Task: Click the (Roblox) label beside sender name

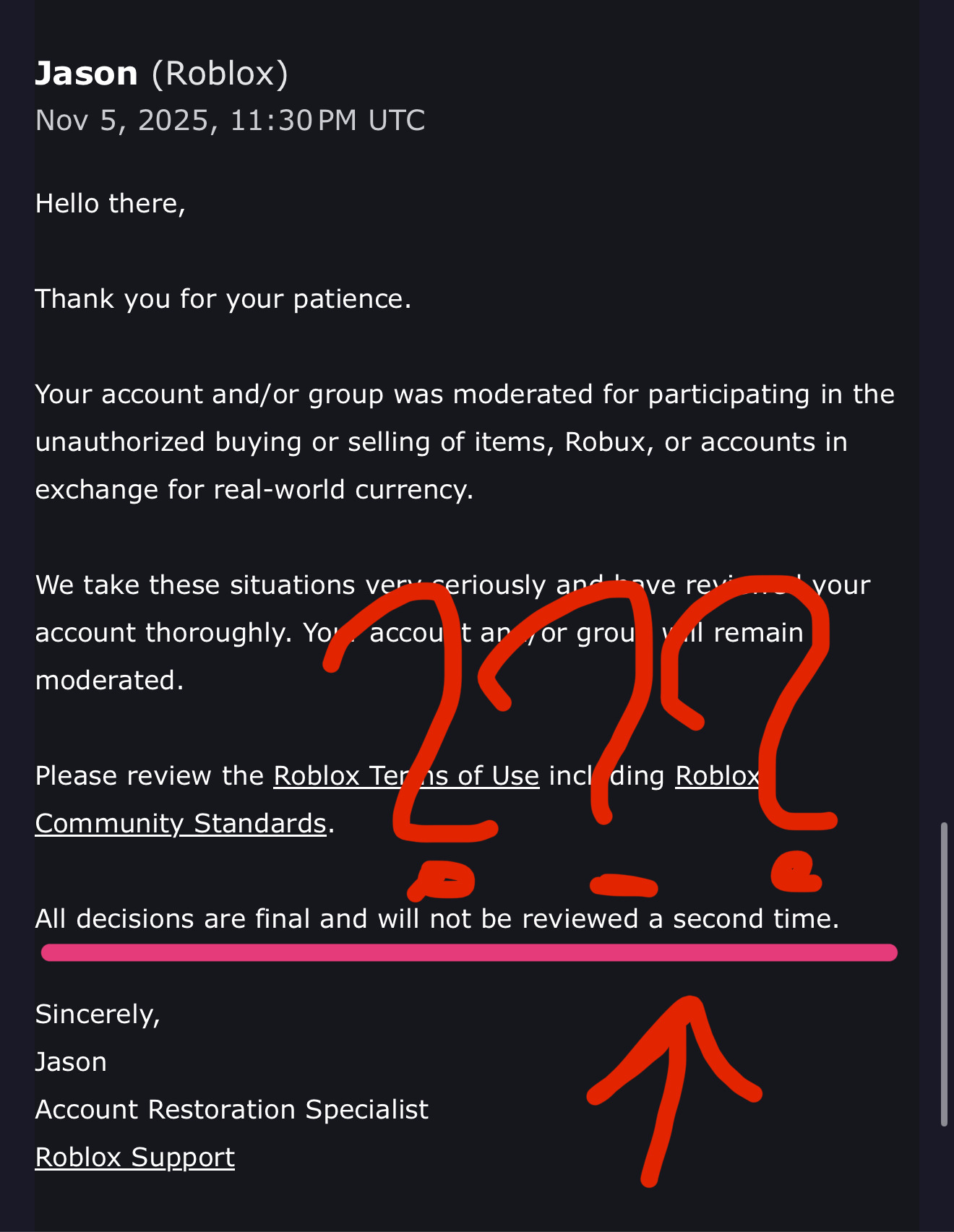Action: 220,74
